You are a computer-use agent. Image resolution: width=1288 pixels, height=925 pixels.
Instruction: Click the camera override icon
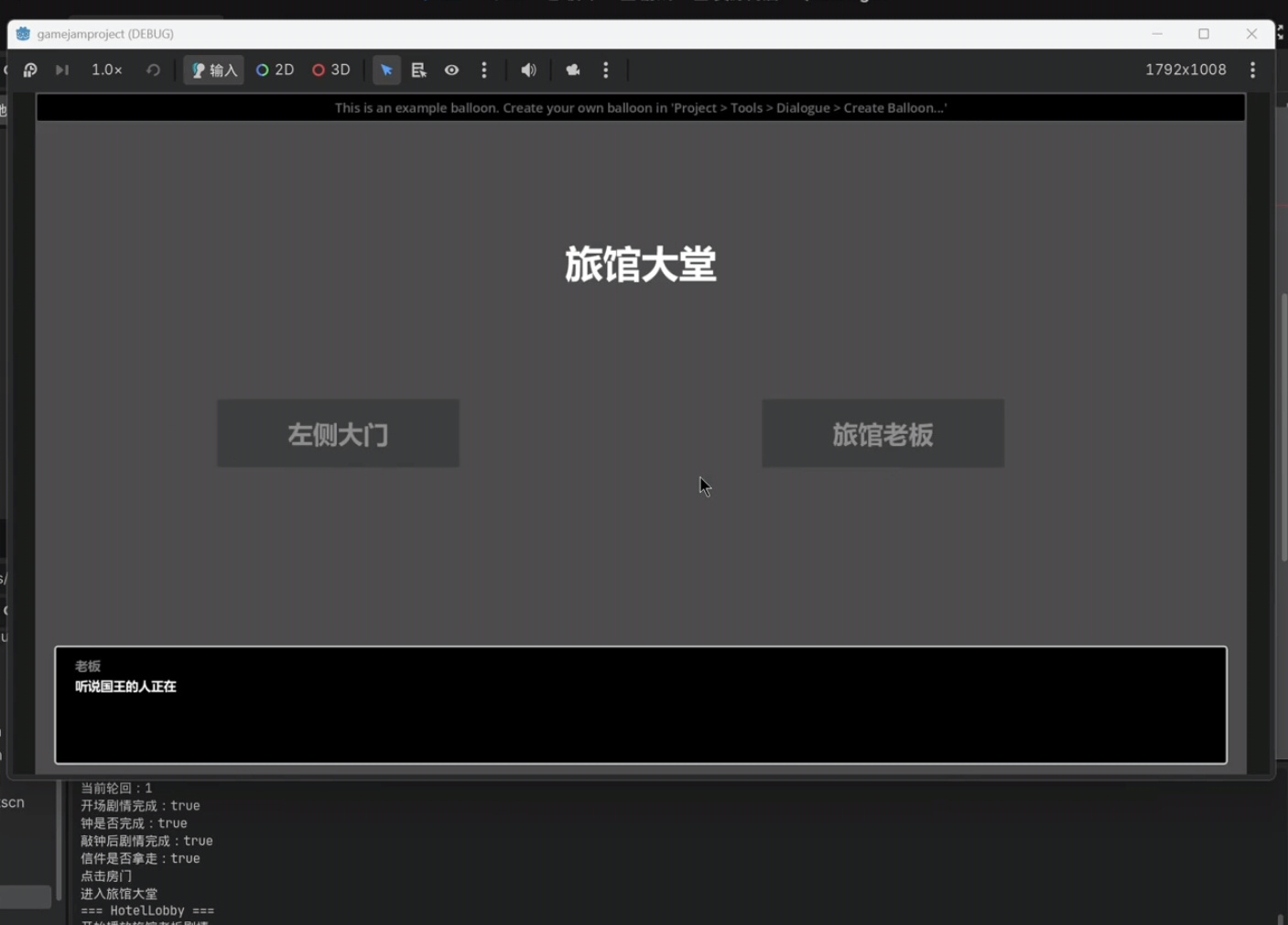tap(573, 70)
